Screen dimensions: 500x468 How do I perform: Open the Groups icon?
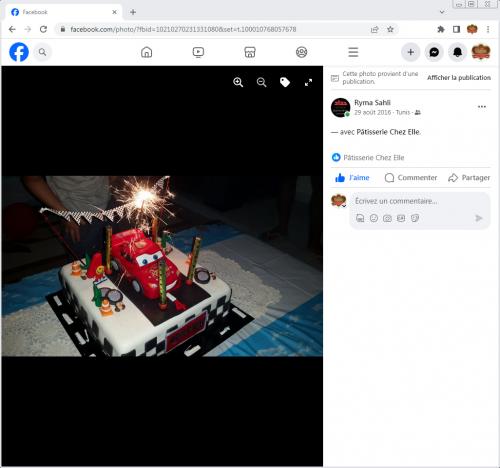(302, 52)
